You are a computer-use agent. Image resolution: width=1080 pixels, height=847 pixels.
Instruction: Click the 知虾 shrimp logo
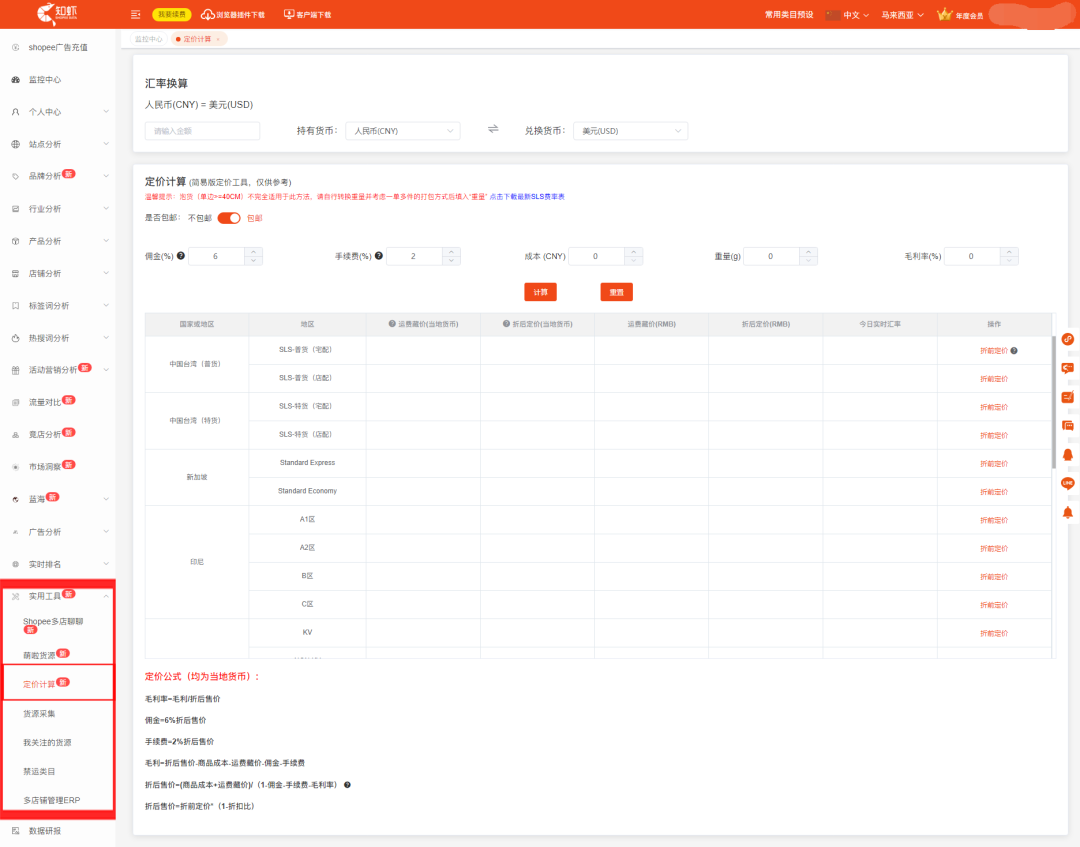click(57, 13)
